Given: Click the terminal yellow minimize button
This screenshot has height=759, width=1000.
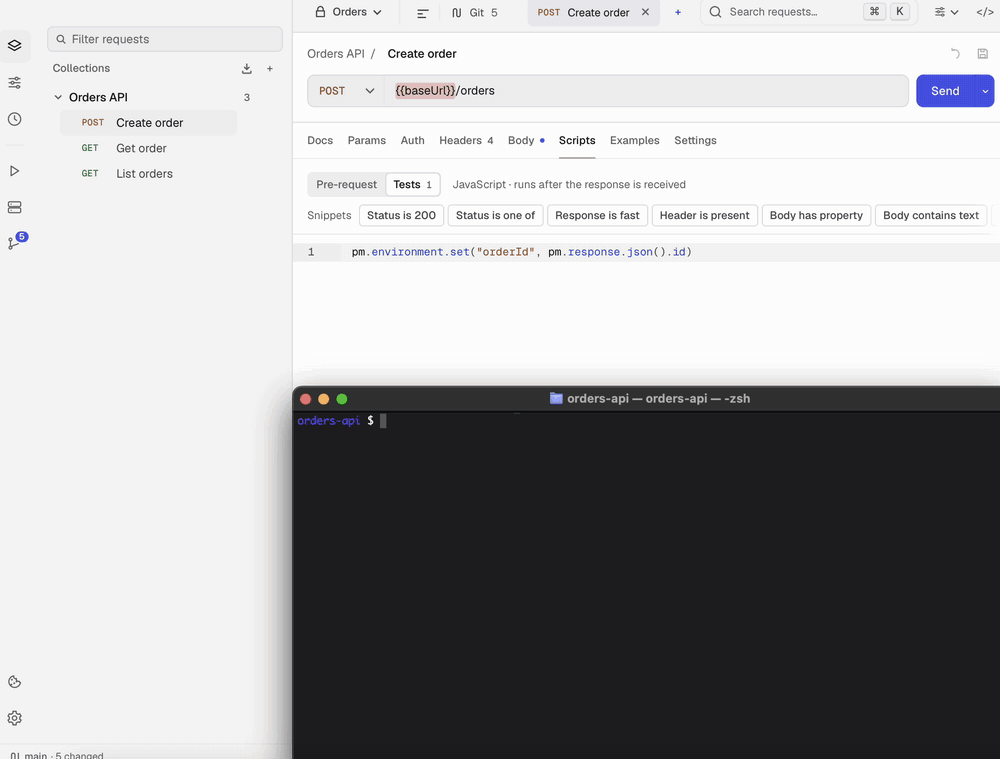Looking at the screenshot, I should pyautogui.click(x=323, y=399).
